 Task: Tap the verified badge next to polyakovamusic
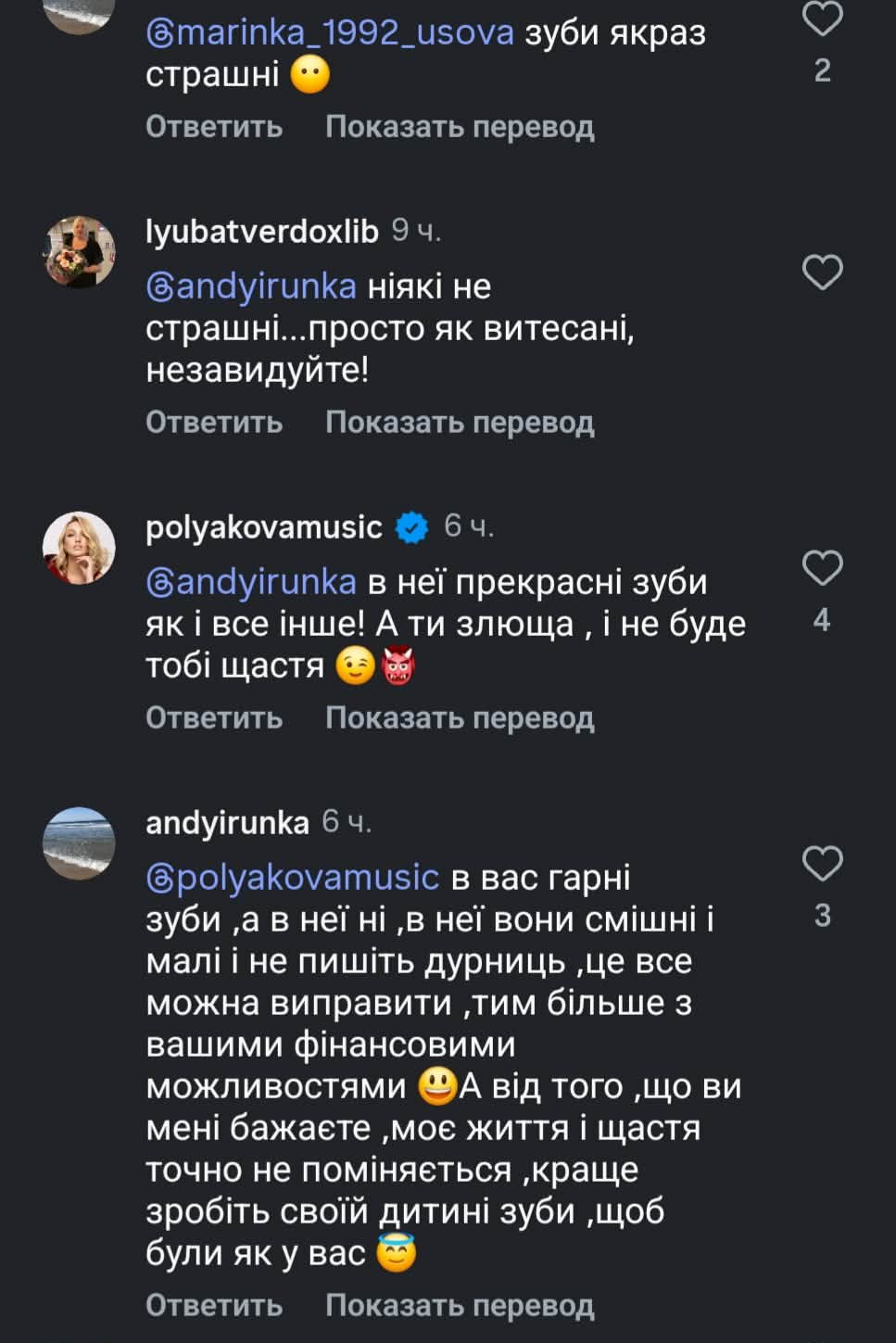(x=412, y=527)
